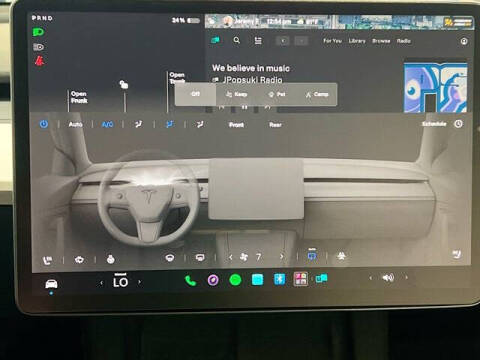Toggle Auto climate mode
This screenshot has height=360, width=480.
point(75,124)
